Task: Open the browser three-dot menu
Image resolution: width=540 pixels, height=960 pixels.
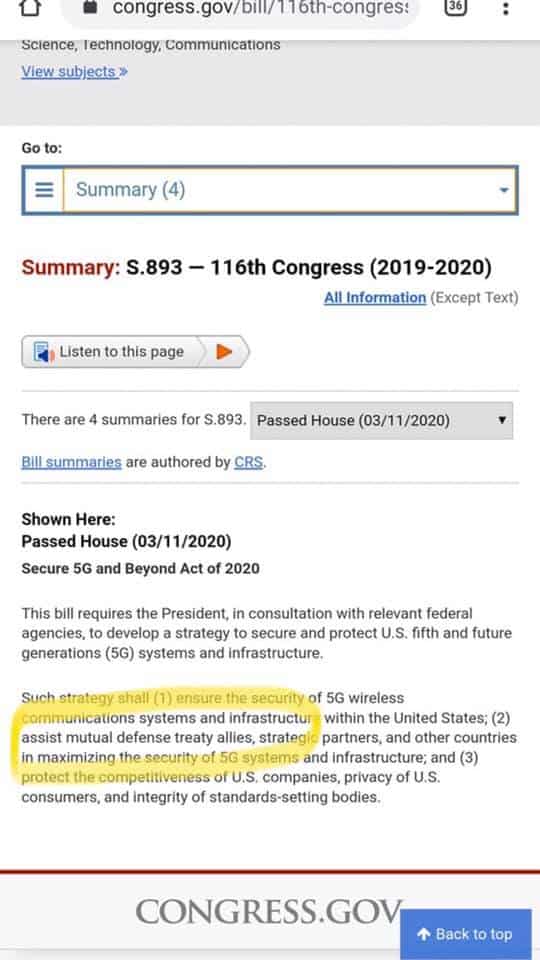Action: [506, 9]
